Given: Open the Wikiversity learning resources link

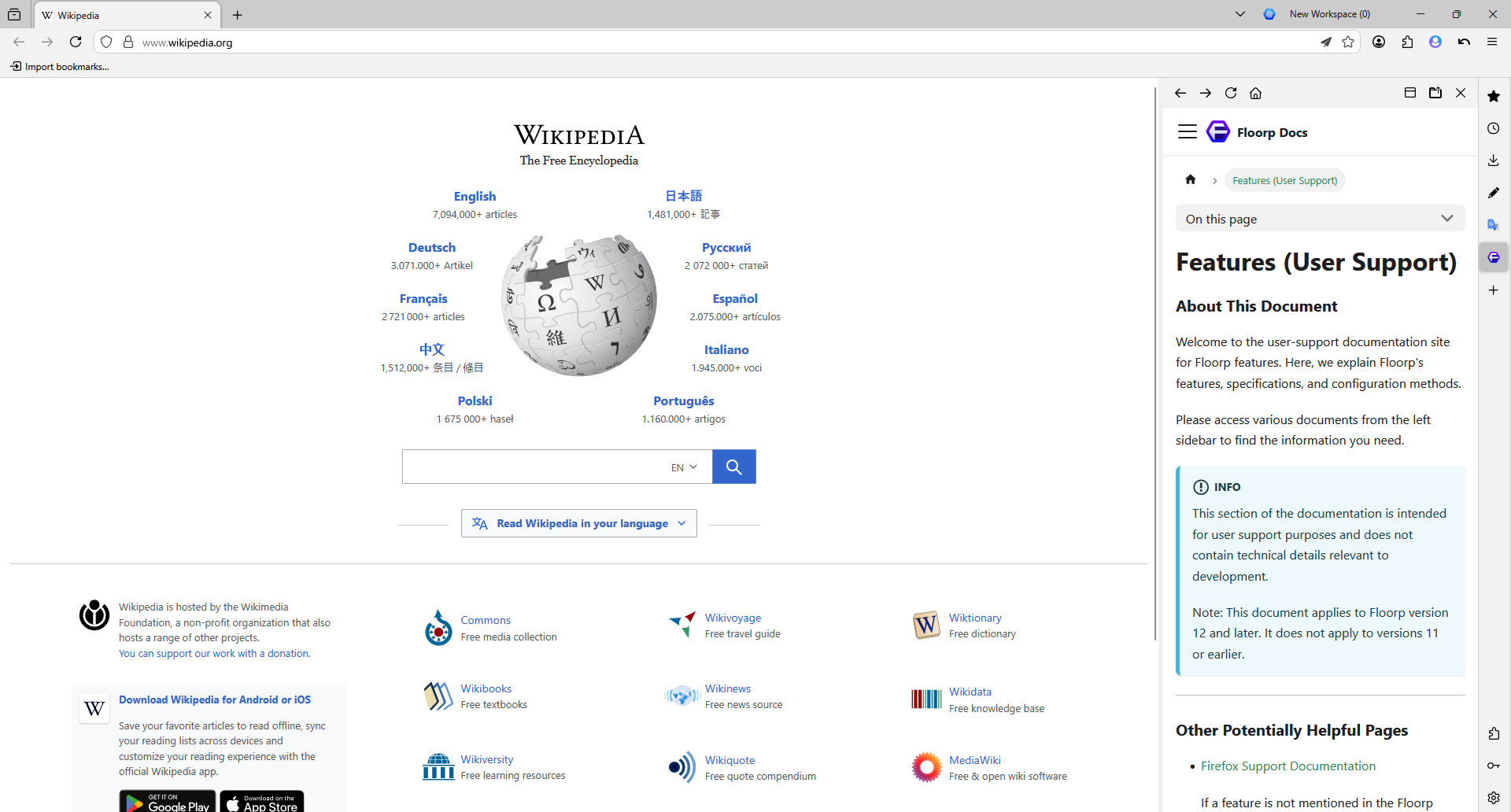Looking at the screenshot, I should point(486,759).
